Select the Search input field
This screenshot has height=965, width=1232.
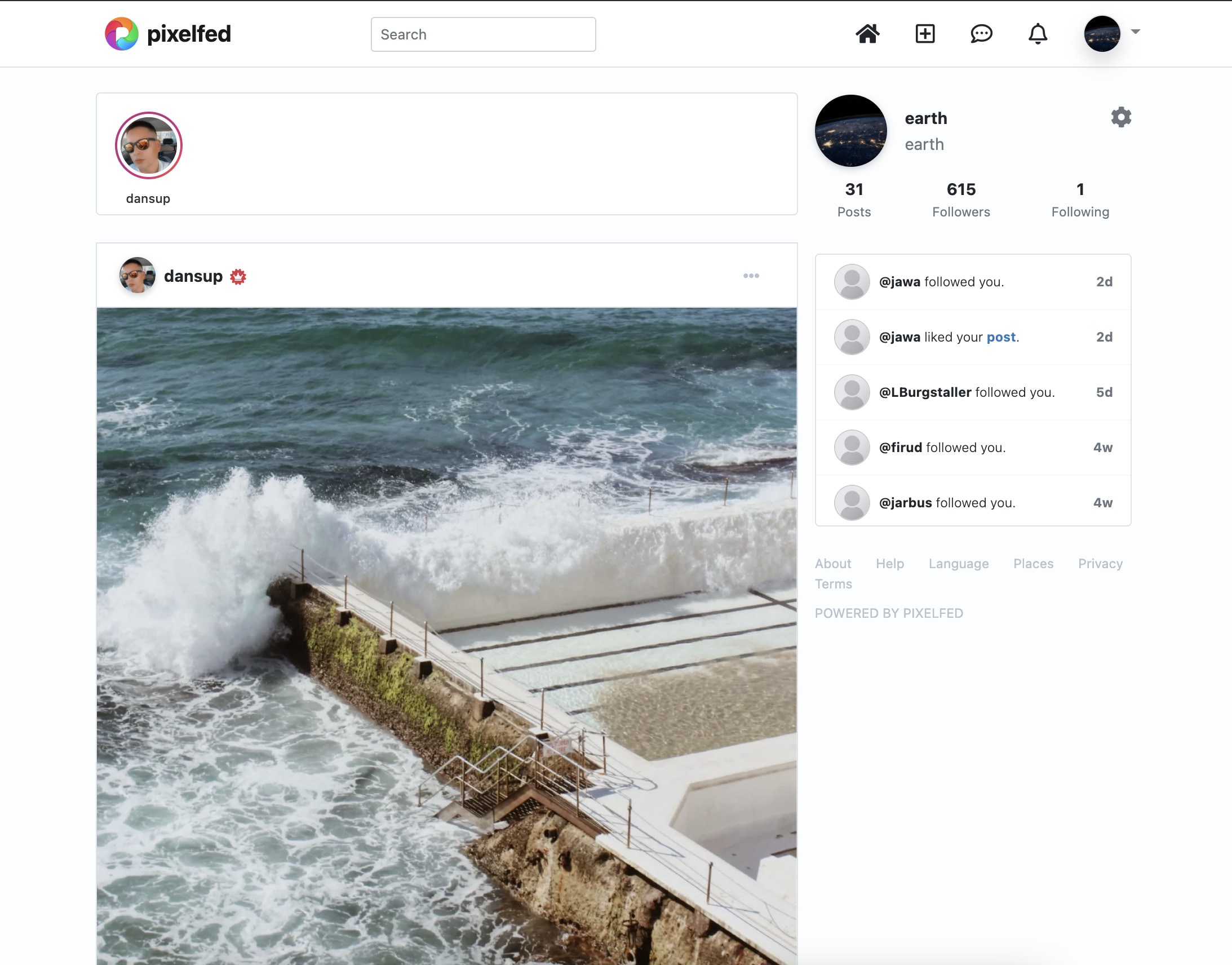484,33
